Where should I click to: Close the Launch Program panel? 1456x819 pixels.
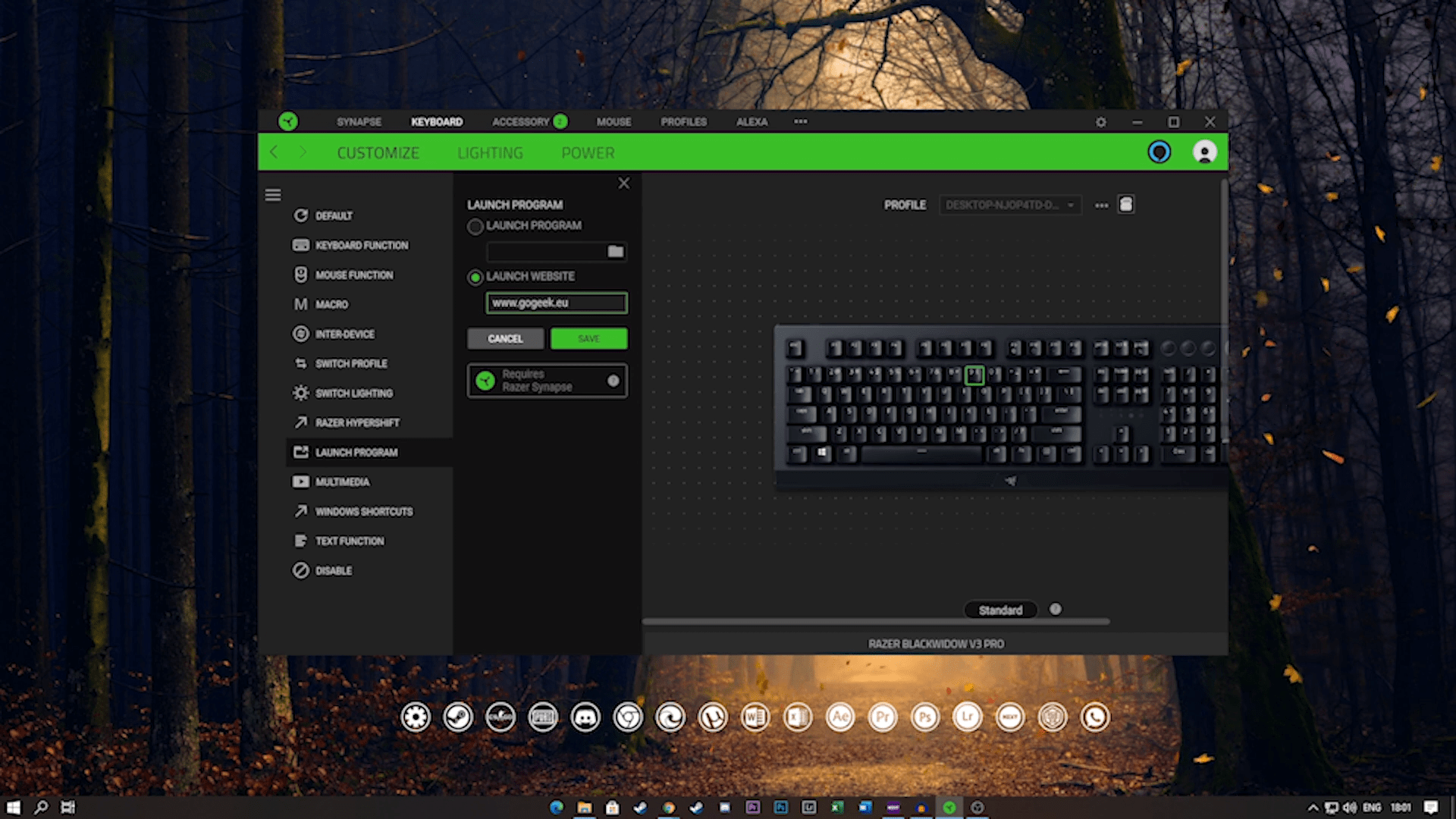[623, 184]
